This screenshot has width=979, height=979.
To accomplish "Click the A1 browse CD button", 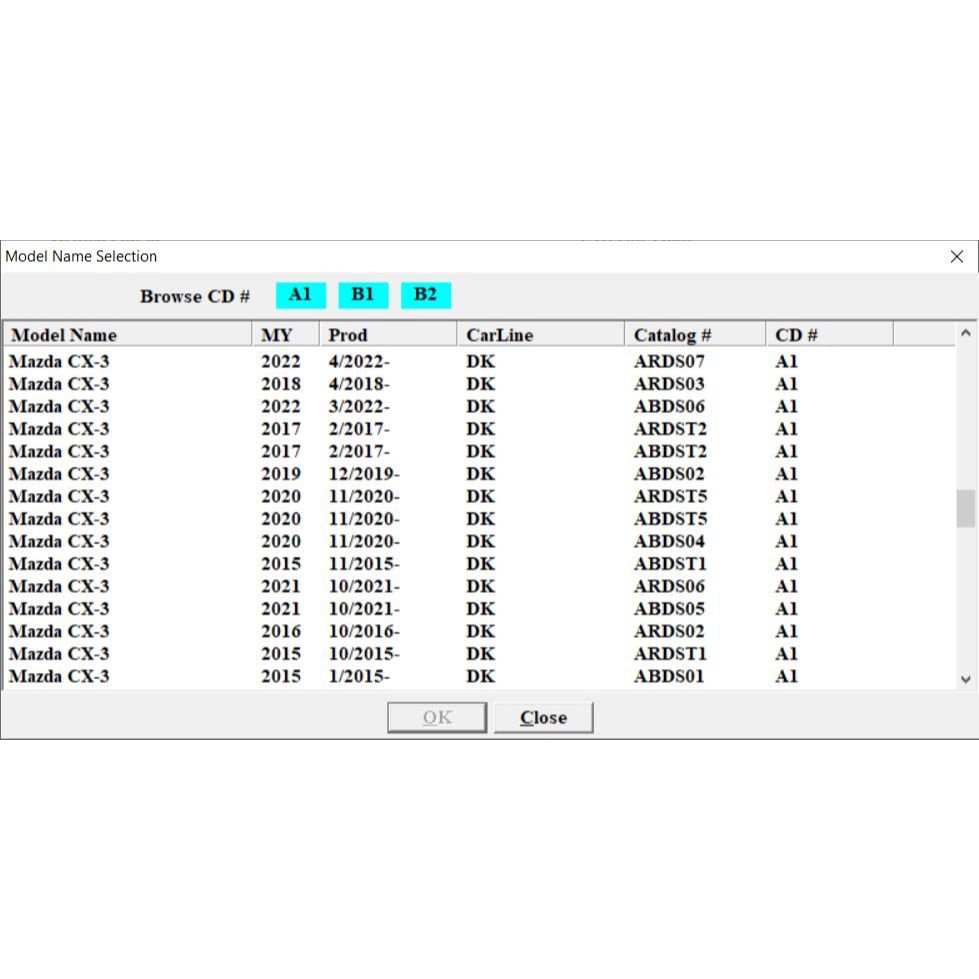I will tap(300, 295).
